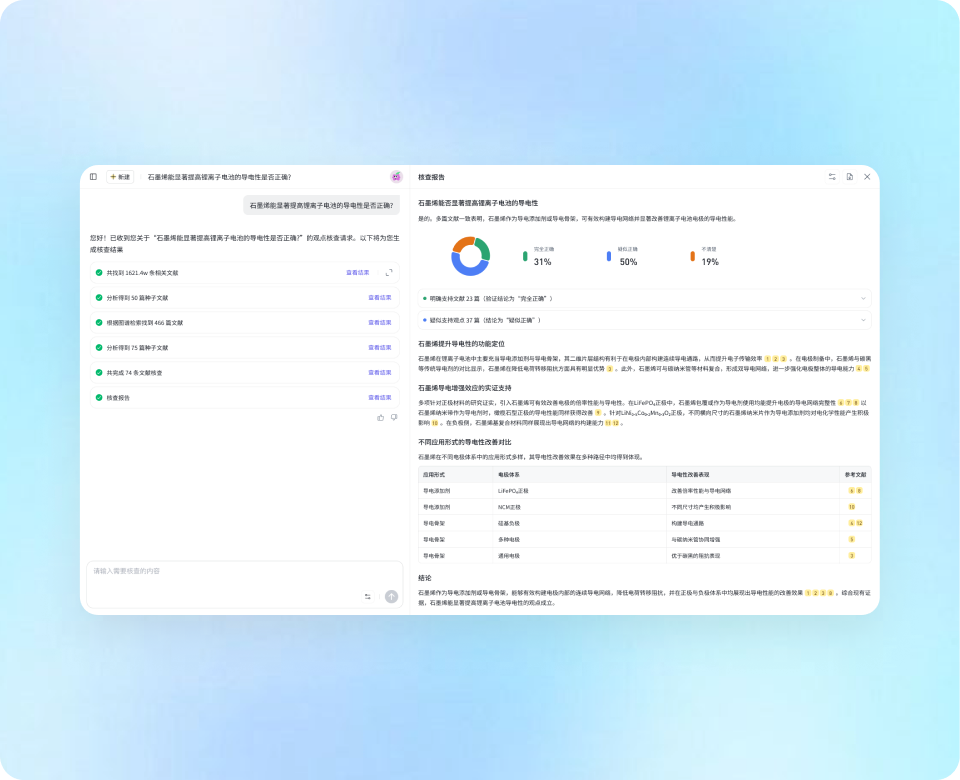Click 查看结果 on the '根据图谱检索找到 466' row

click(380, 323)
